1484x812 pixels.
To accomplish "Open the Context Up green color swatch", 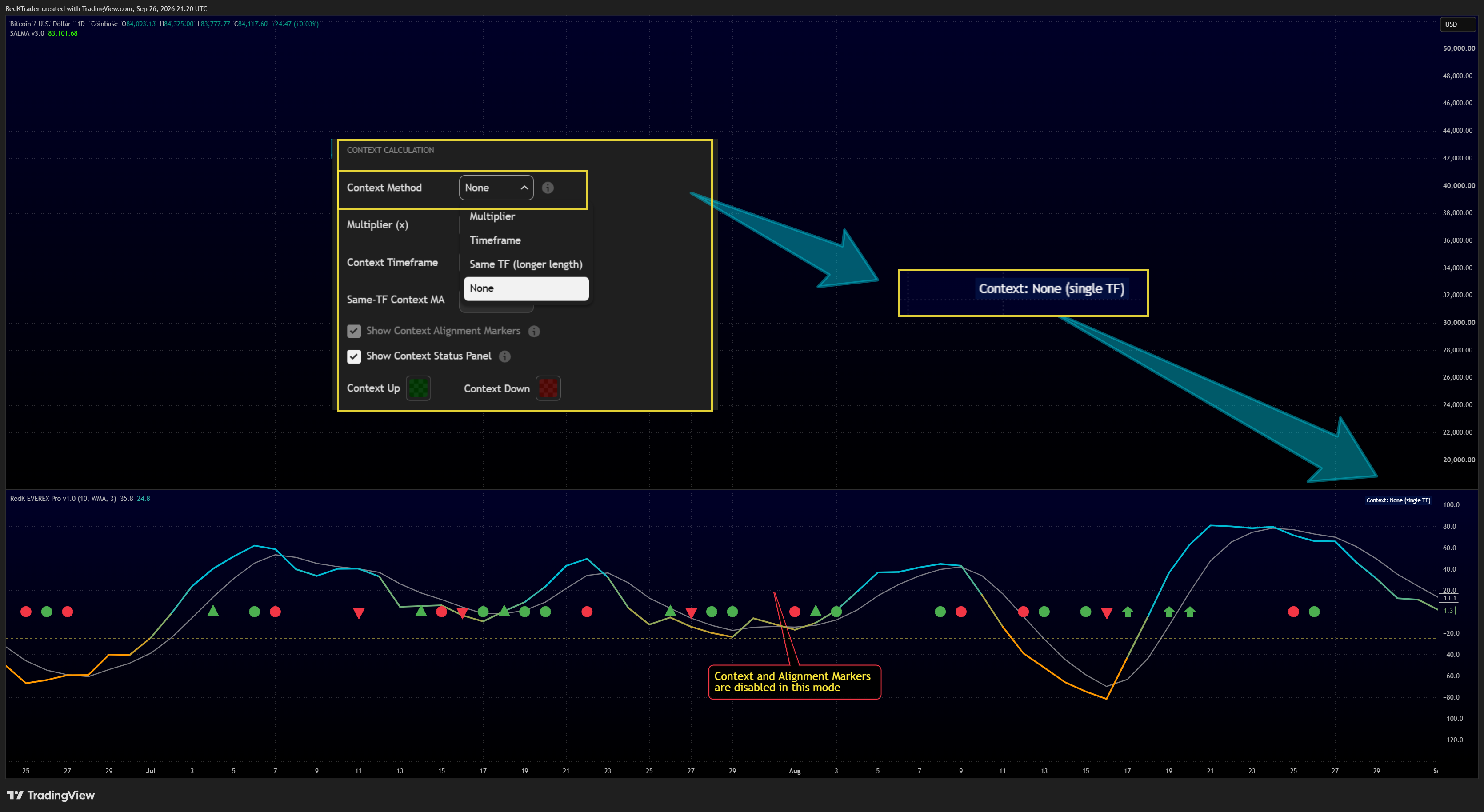I will click(418, 388).
